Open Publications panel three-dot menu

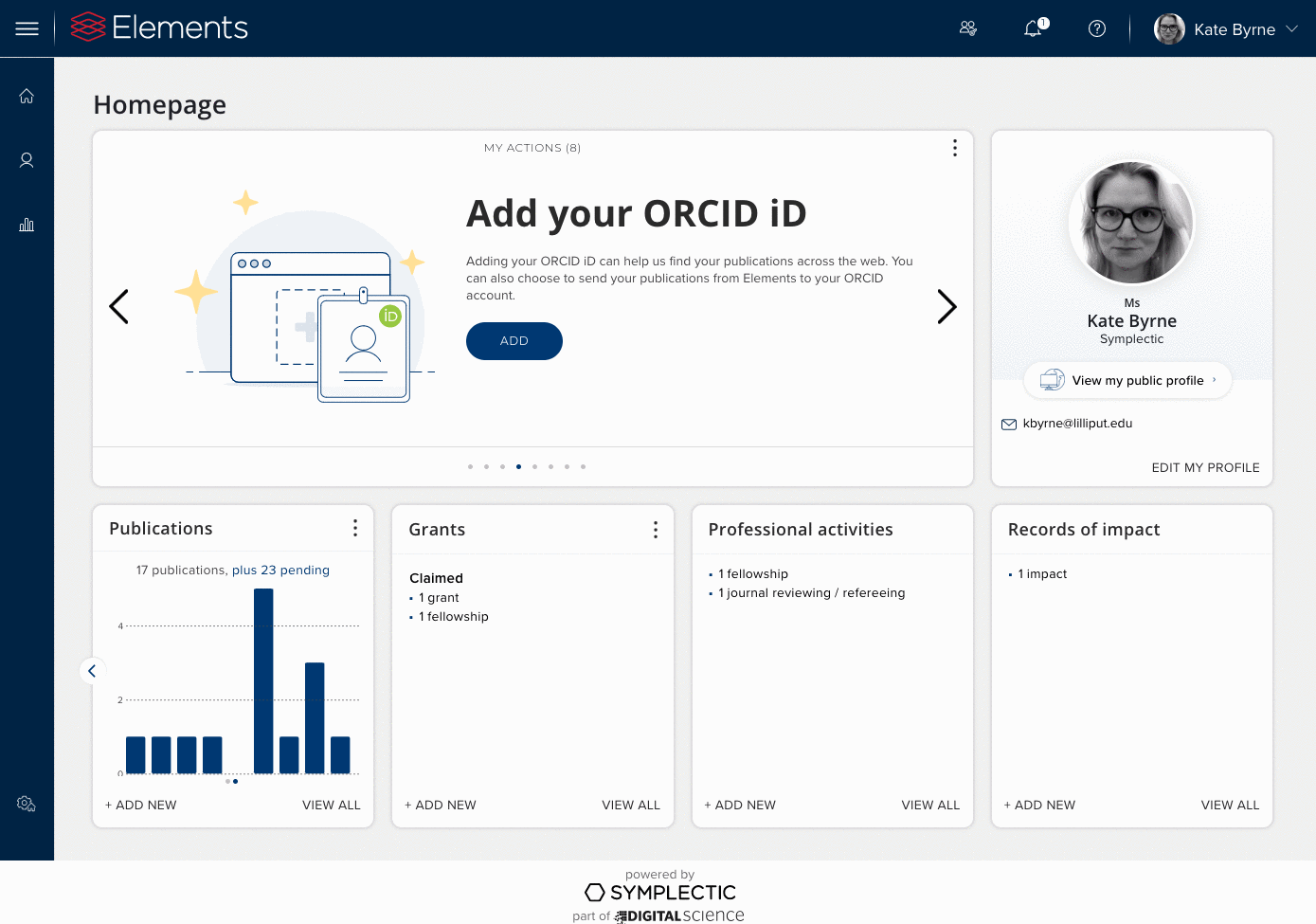[355, 528]
